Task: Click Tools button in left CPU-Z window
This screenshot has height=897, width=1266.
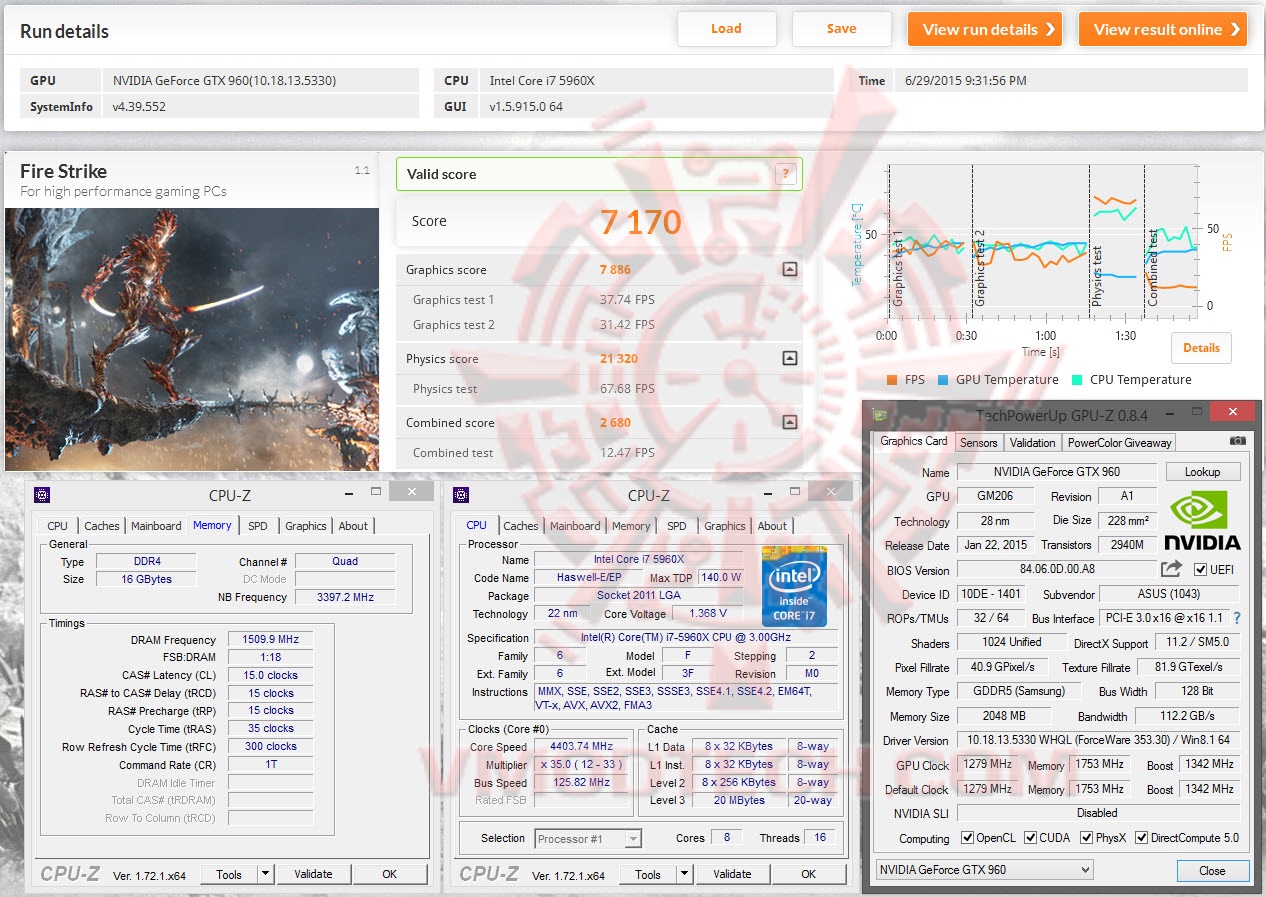Action: (229, 874)
